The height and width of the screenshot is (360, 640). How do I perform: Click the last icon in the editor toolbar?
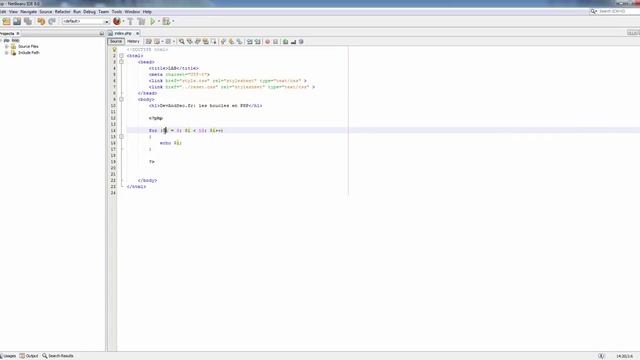point(301,42)
